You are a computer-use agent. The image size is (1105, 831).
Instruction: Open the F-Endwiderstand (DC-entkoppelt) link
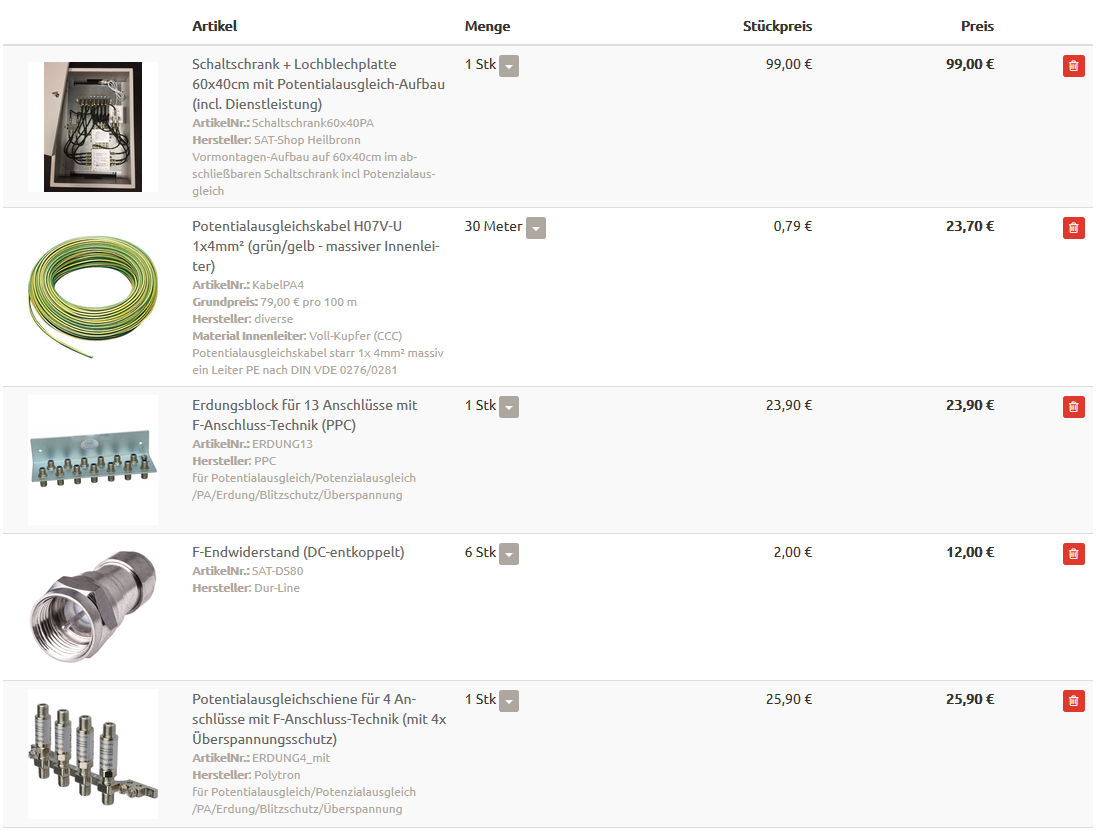coord(298,552)
